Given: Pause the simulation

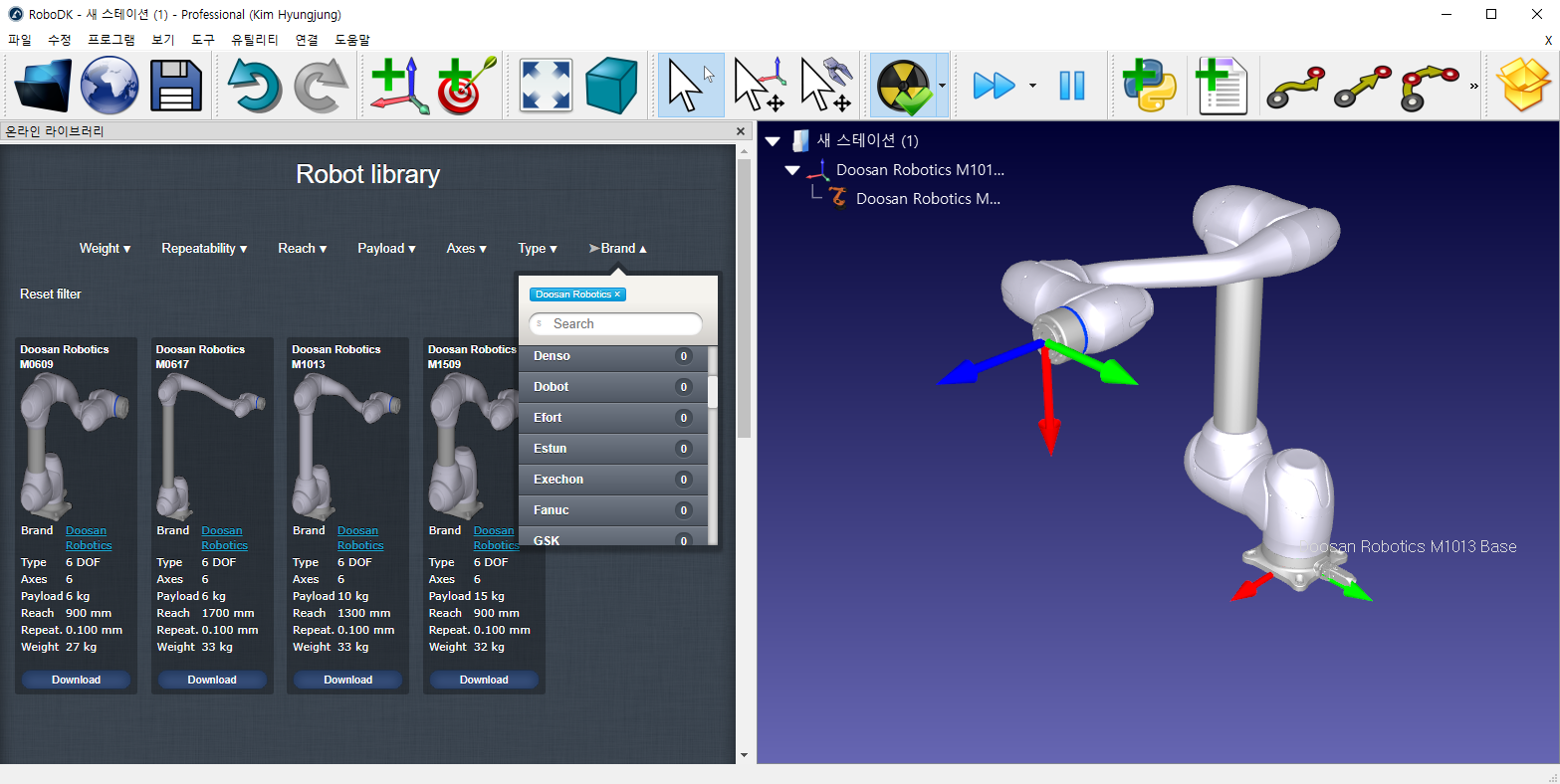Looking at the screenshot, I should click(1071, 86).
